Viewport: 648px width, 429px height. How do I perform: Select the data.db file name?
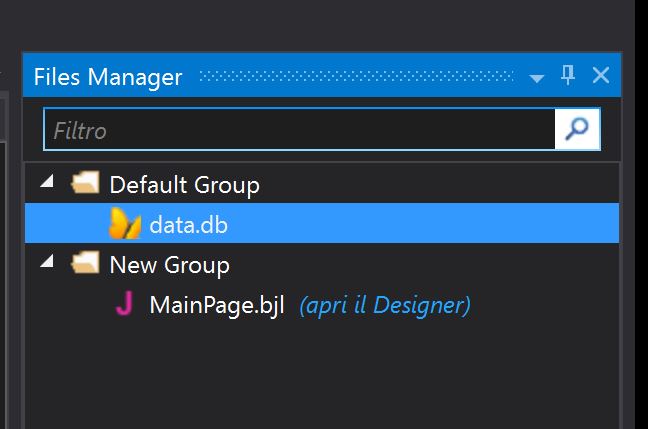188,225
